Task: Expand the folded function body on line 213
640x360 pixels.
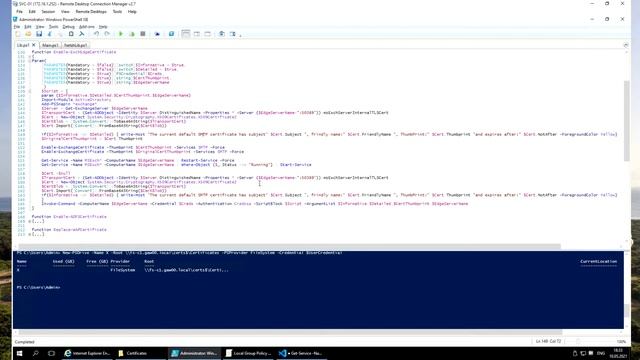Action: tap(29, 234)
